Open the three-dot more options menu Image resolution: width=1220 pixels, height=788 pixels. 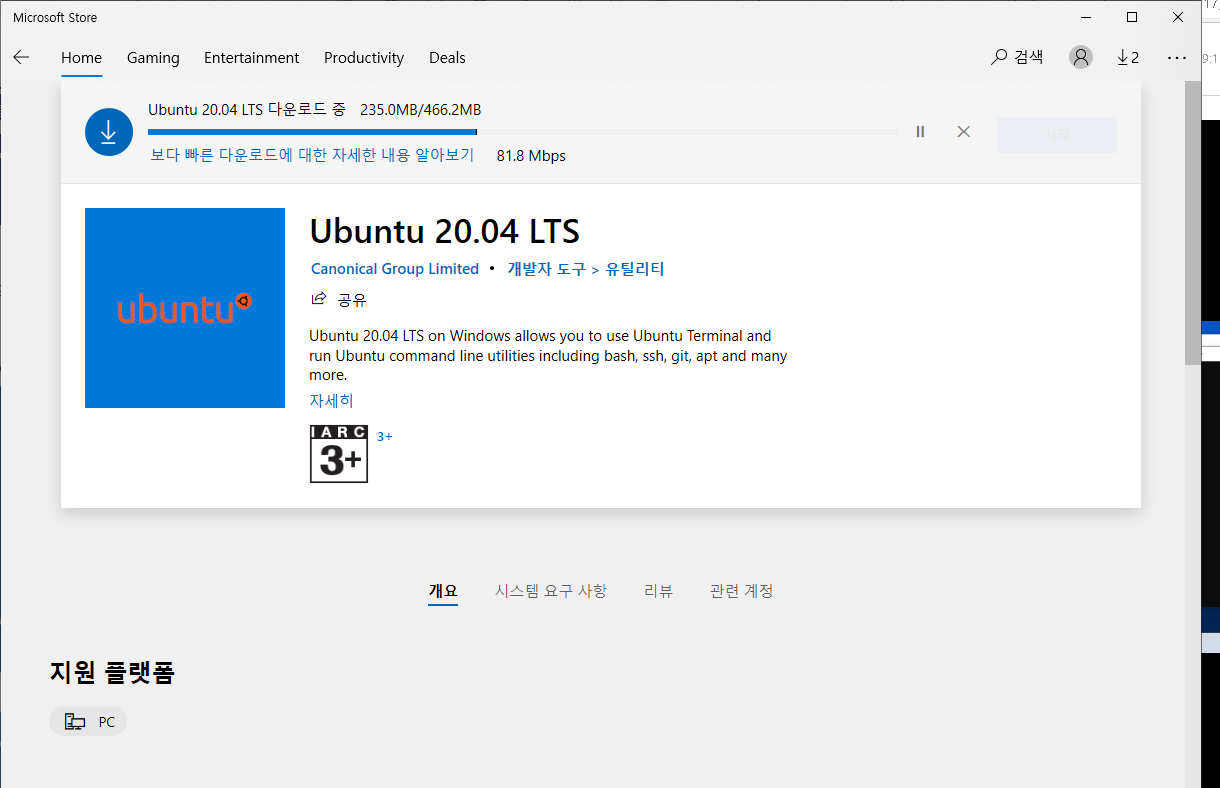click(x=1176, y=57)
